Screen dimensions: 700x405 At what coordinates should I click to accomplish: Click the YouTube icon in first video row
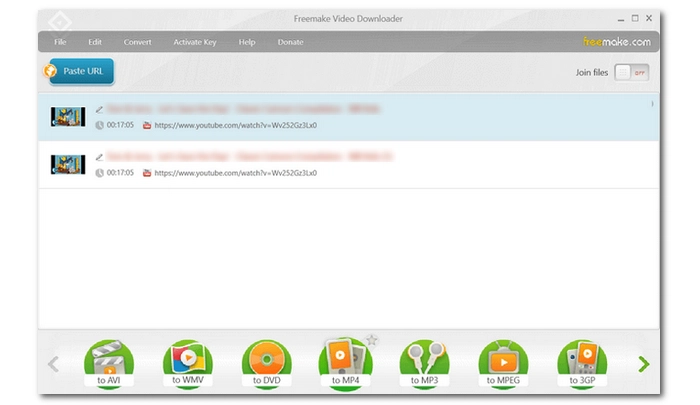147,125
